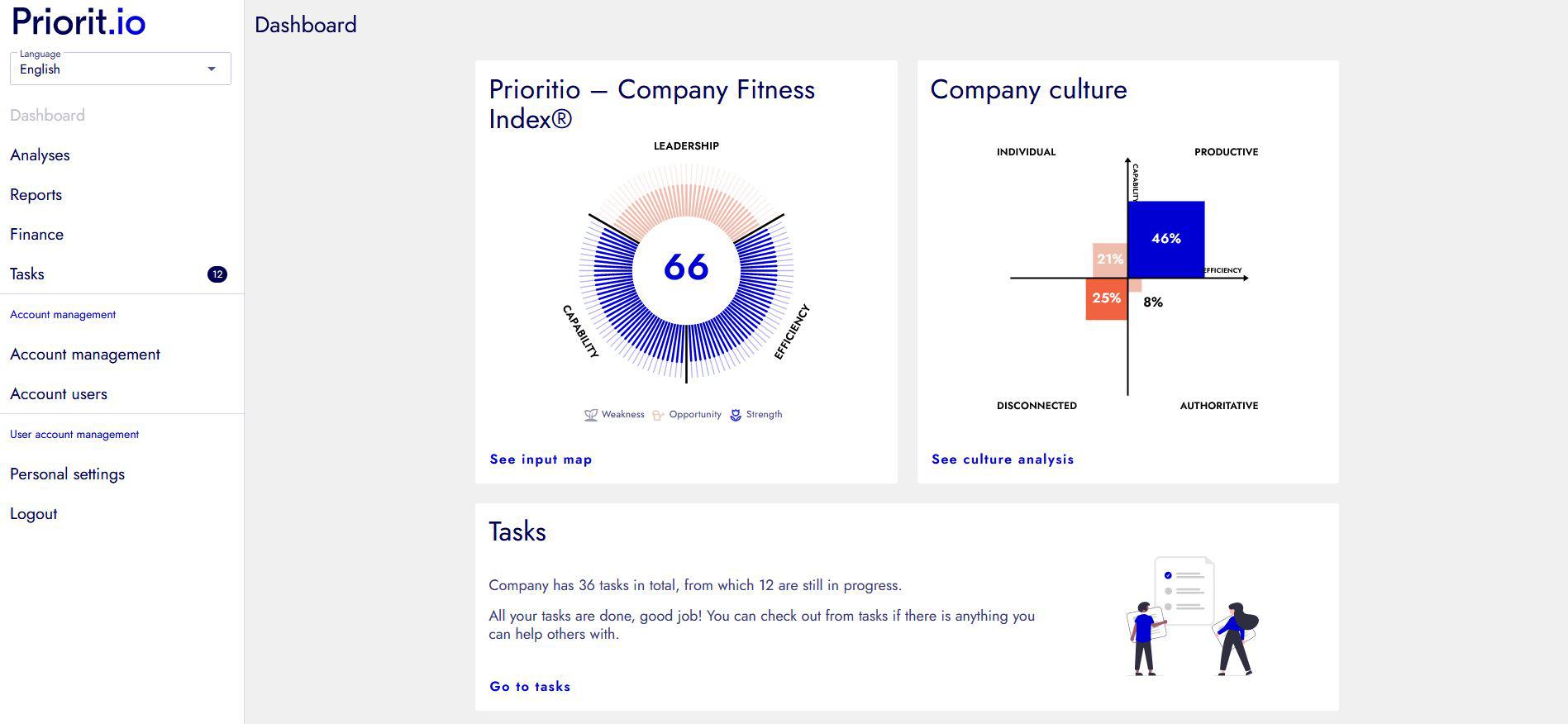Expand the User account management section
The image size is (1568, 724).
(x=74, y=434)
